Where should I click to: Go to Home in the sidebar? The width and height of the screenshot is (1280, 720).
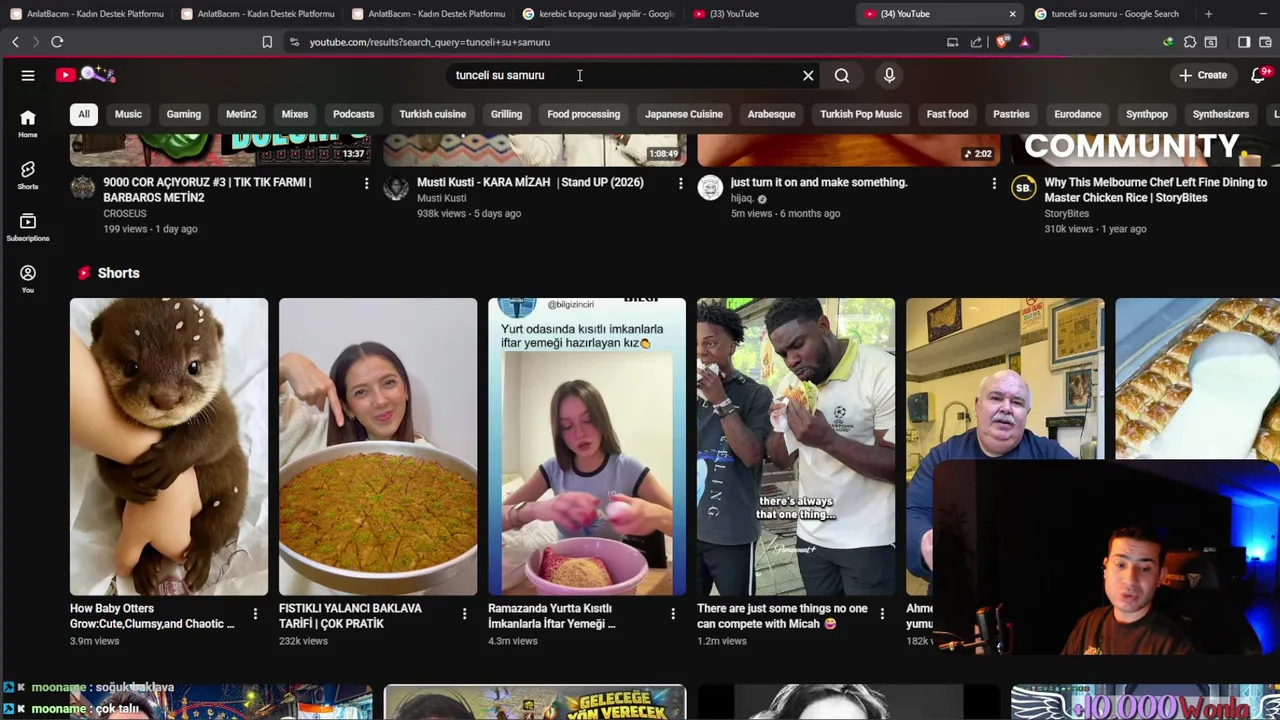[x=28, y=124]
